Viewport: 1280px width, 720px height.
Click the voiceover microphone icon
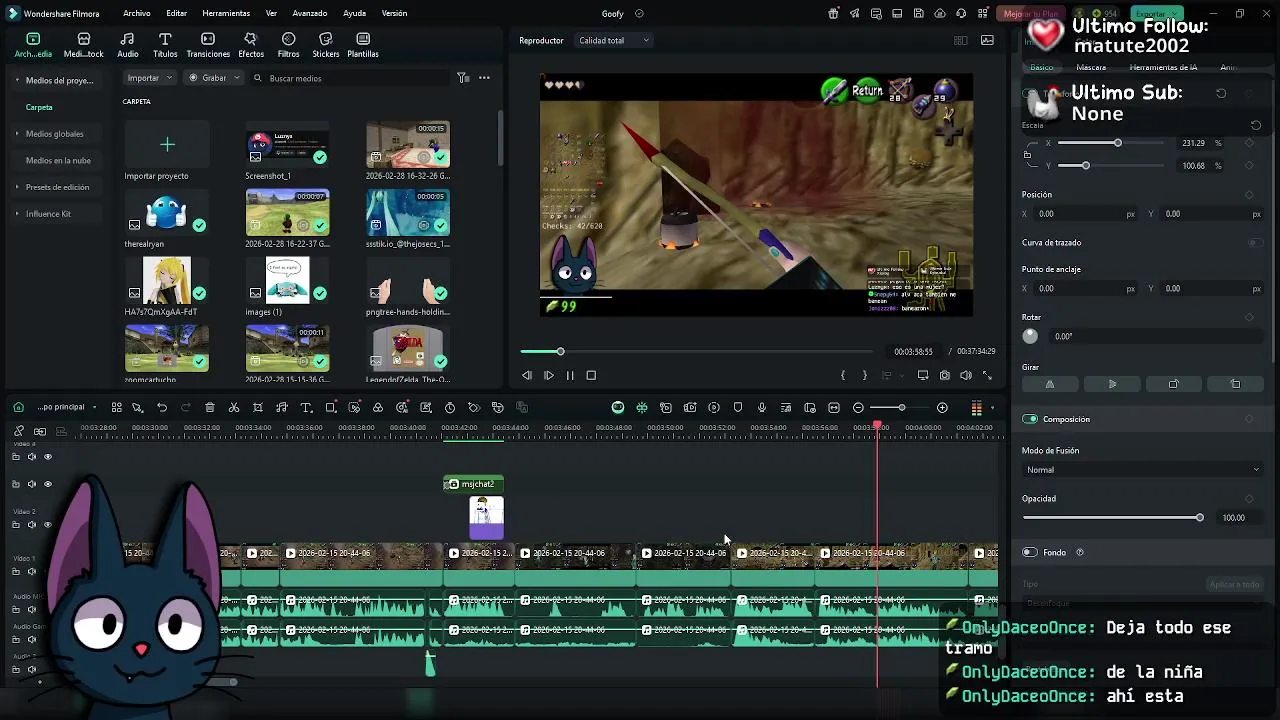click(x=762, y=408)
